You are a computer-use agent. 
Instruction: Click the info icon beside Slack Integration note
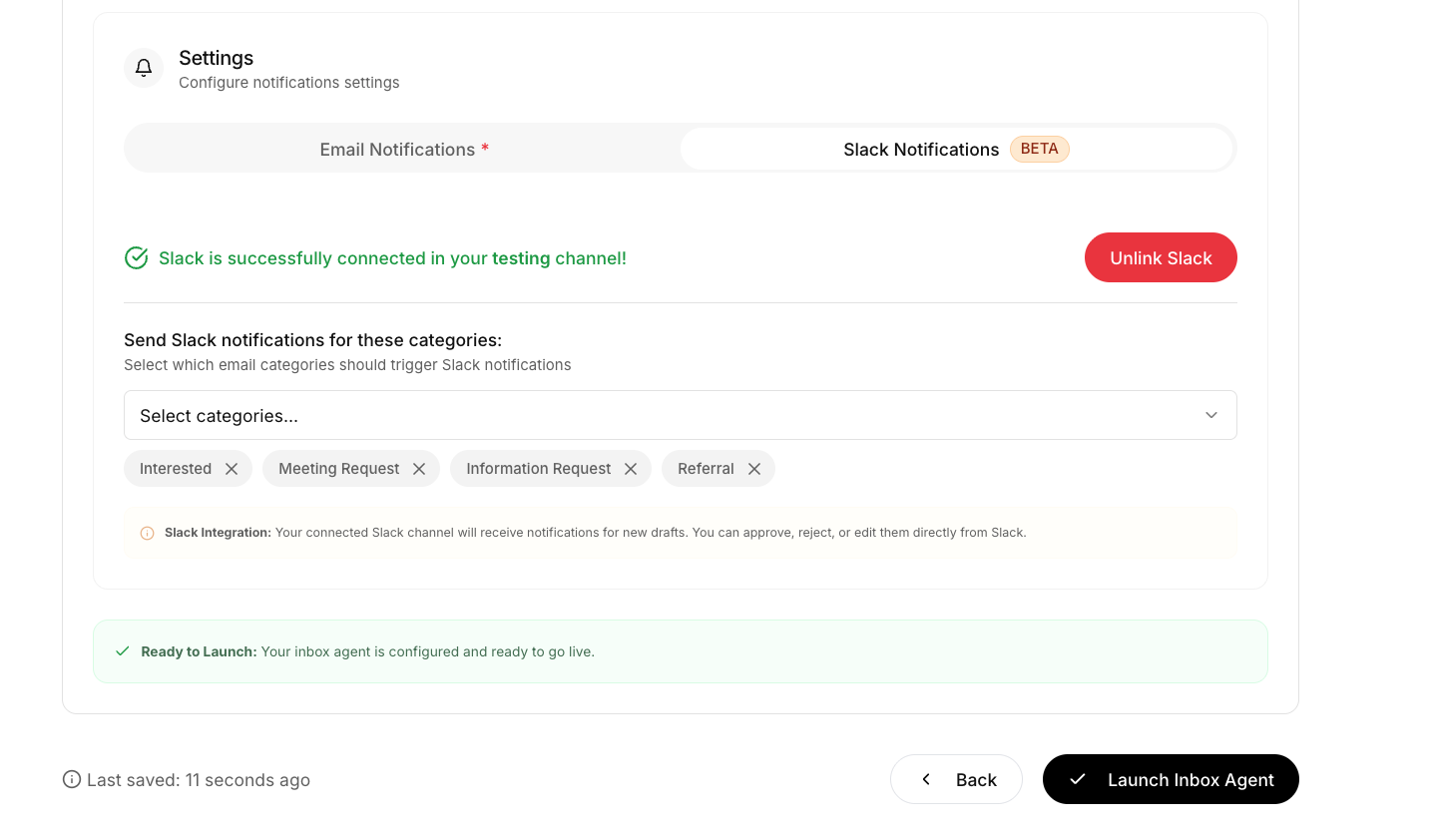(147, 533)
